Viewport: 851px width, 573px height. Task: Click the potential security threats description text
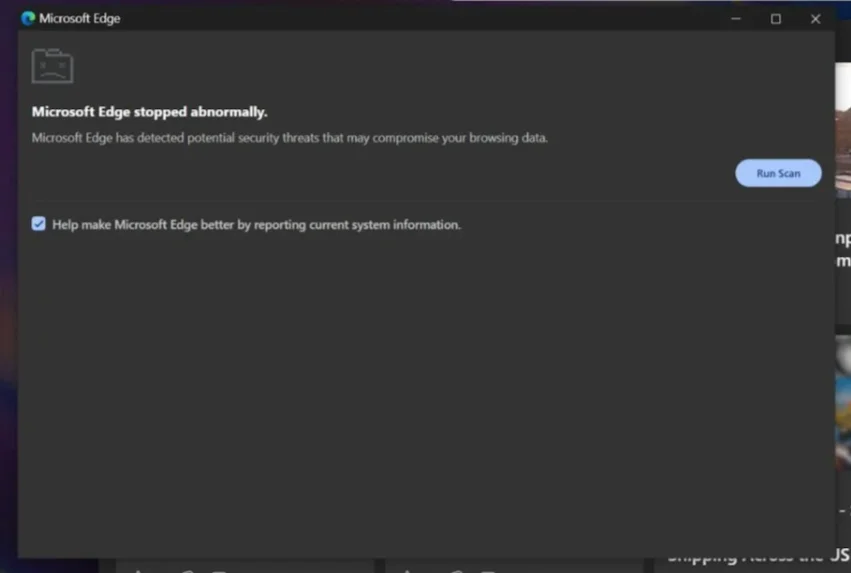point(289,138)
